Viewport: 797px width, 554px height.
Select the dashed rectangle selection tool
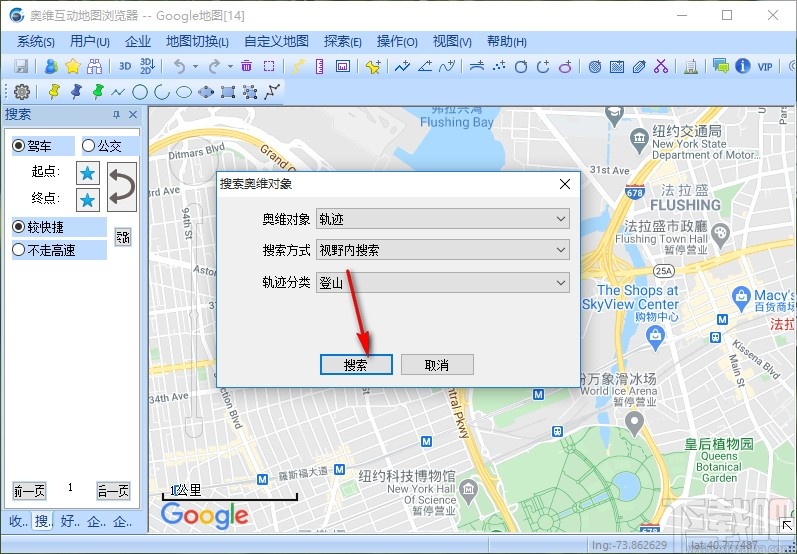tap(269, 66)
